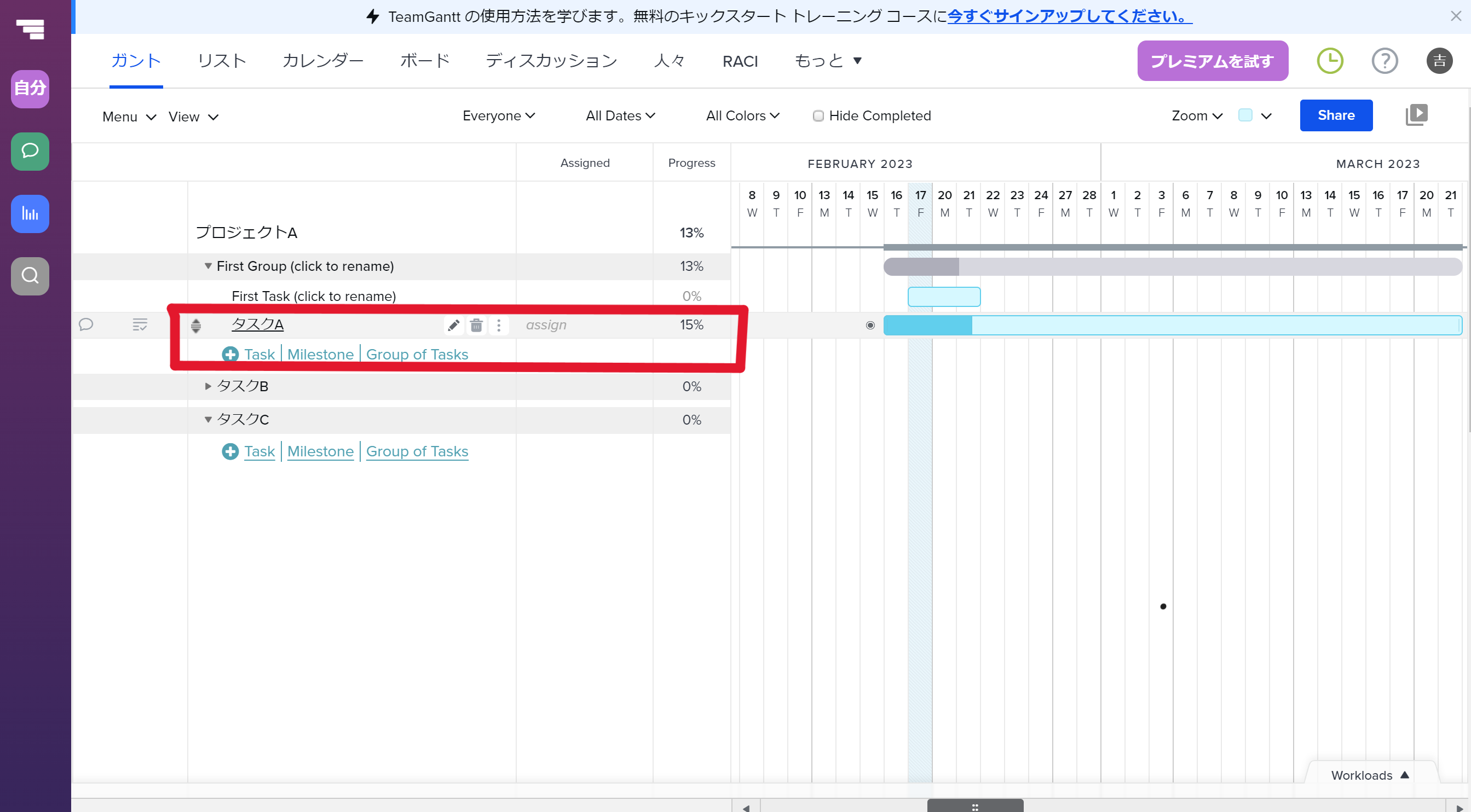Viewport: 1471px width, 812px height.
Task: Open the checklist notes icon beside タスクA
Action: click(x=140, y=324)
